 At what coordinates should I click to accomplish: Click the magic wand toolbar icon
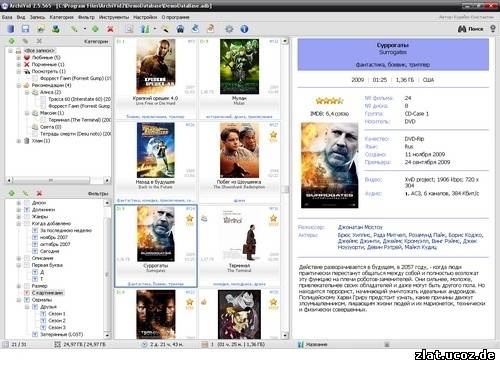[x=165, y=29]
